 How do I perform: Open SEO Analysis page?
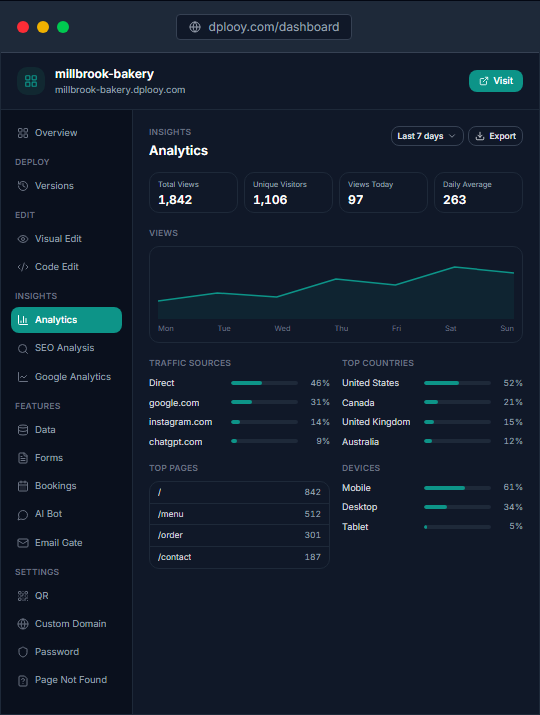[x=67, y=348]
